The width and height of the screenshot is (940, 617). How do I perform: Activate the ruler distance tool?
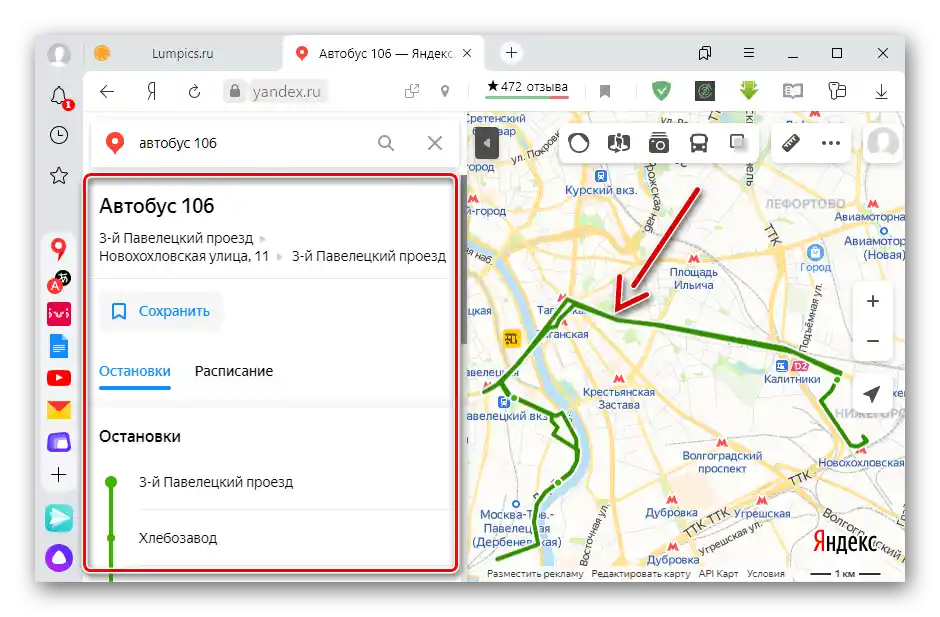[791, 143]
